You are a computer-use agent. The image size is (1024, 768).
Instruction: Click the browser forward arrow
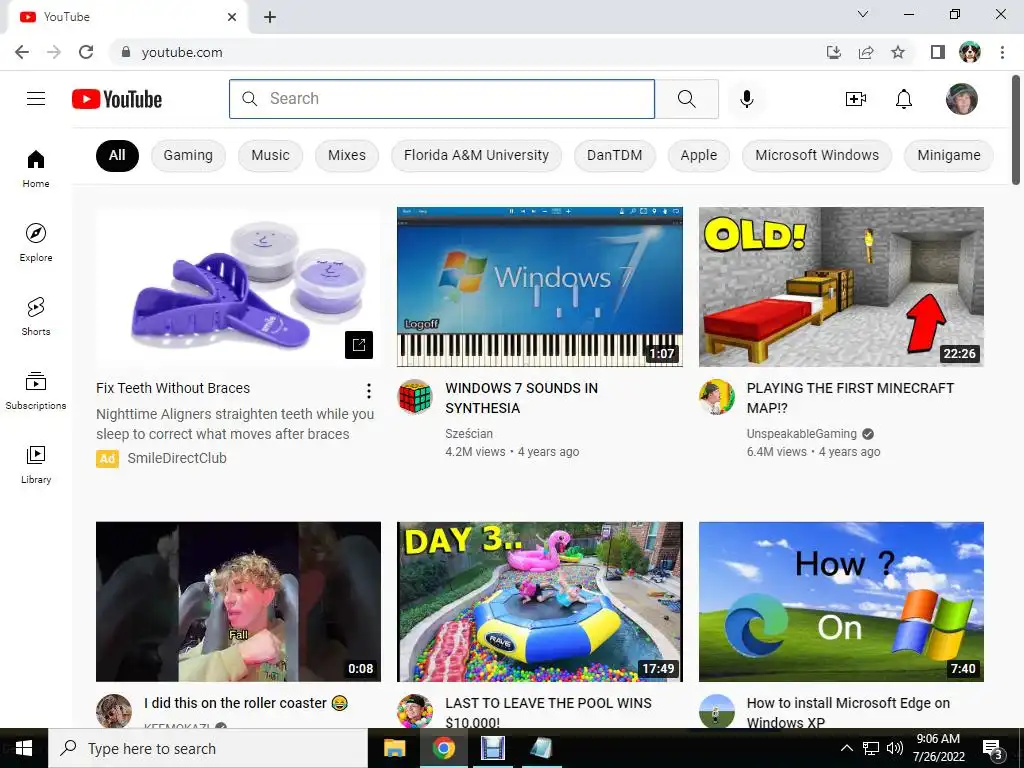54,52
